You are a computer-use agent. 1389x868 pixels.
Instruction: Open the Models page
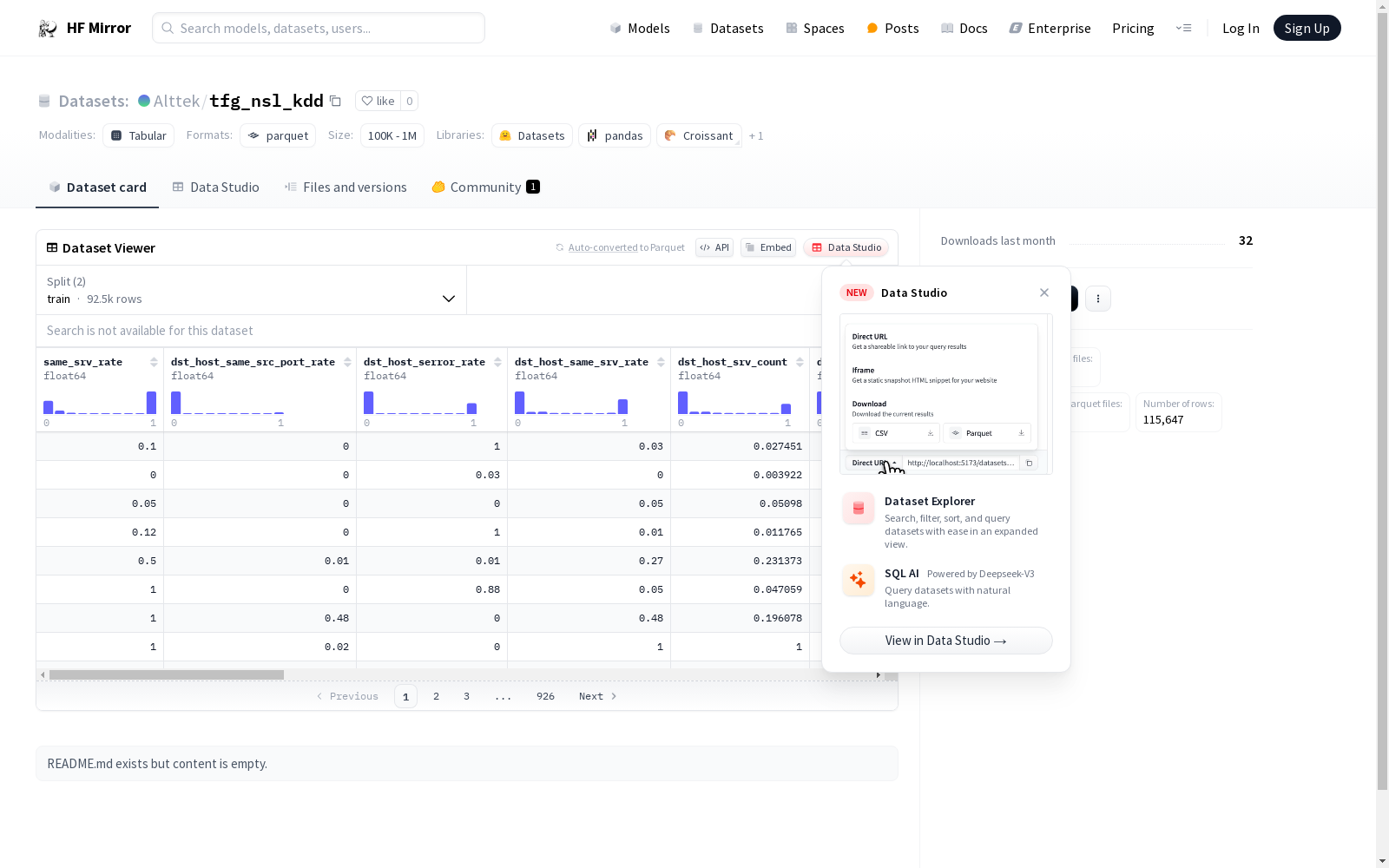pyautogui.click(x=640, y=29)
